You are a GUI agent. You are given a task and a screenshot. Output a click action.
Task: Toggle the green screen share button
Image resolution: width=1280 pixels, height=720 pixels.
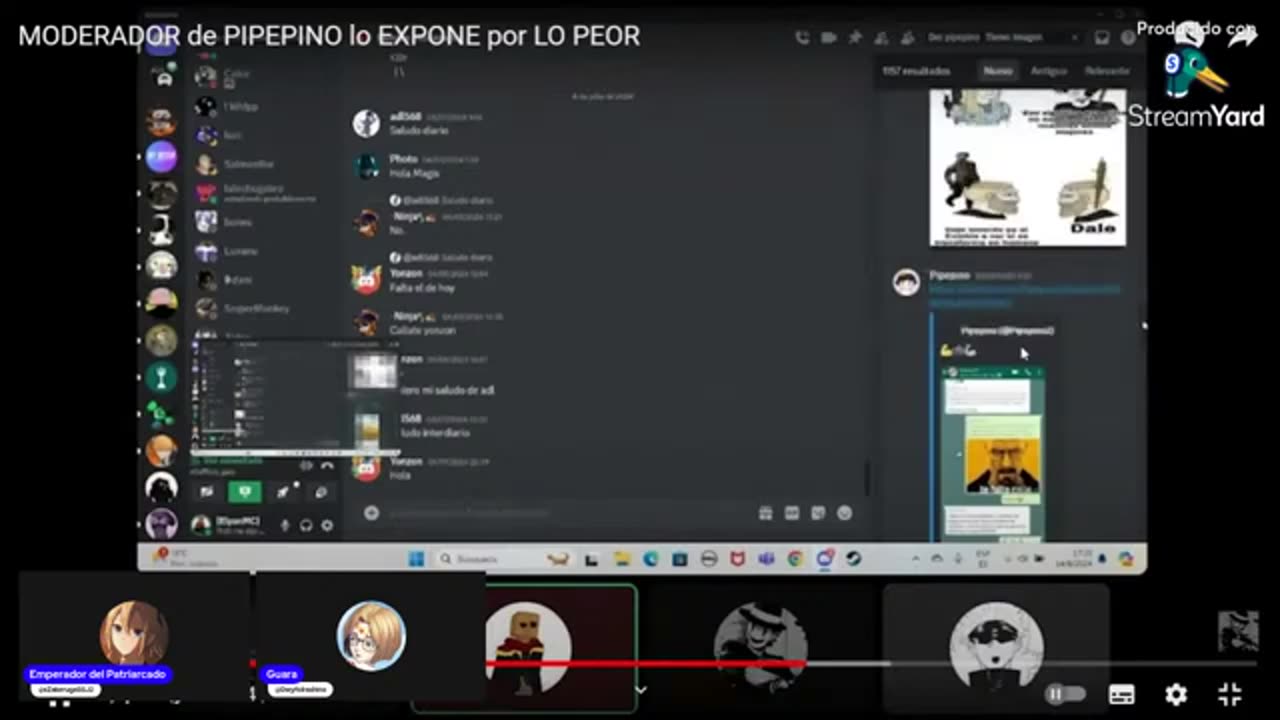pyautogui.click(x=245, y=491)
